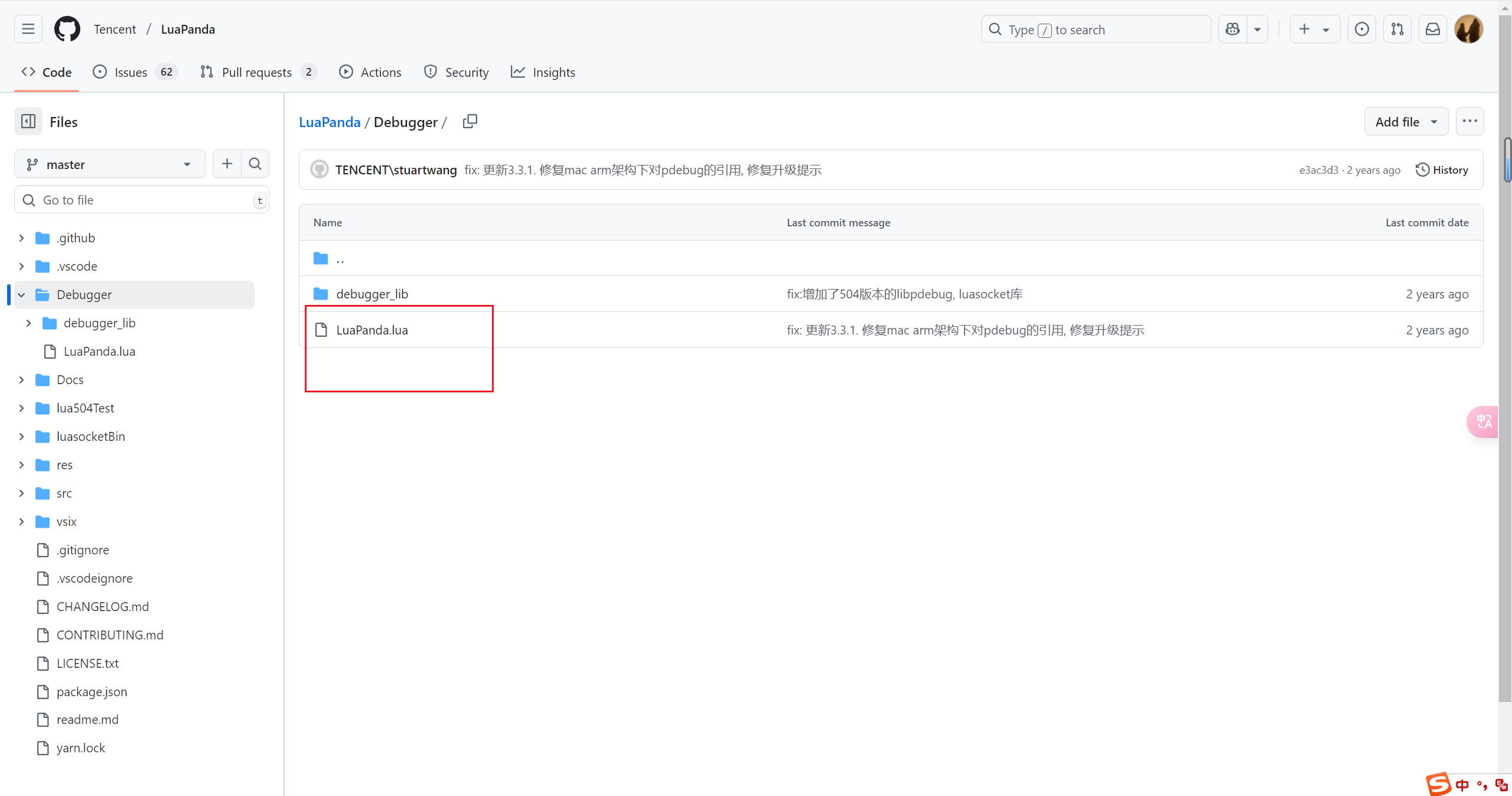
Task: Open the kebab menu beside Add file
Action: 1470,121
